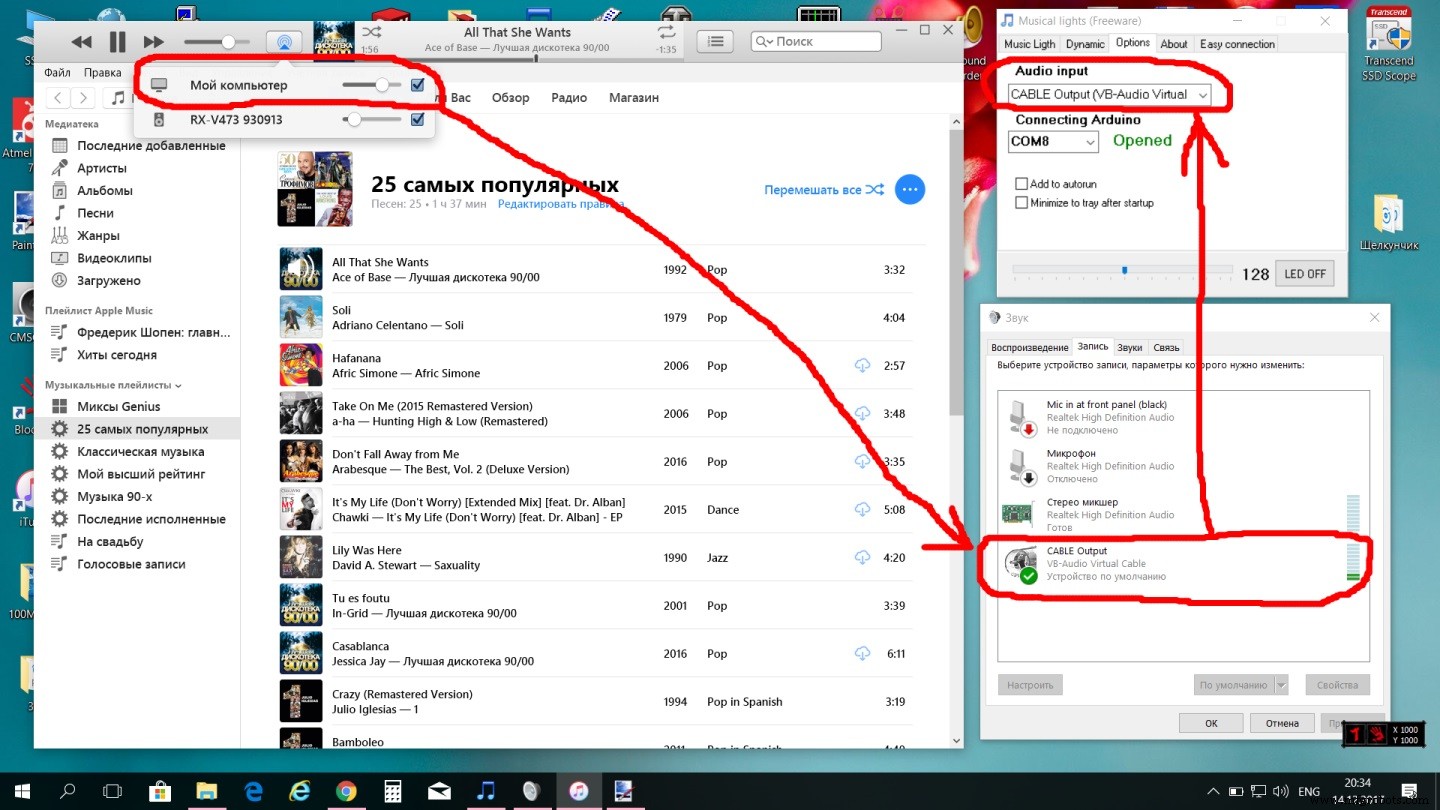Pause playback in iTunes
Image resolution: width=1440 pixels, height=810 pixels.
click(x=117, y=42)
